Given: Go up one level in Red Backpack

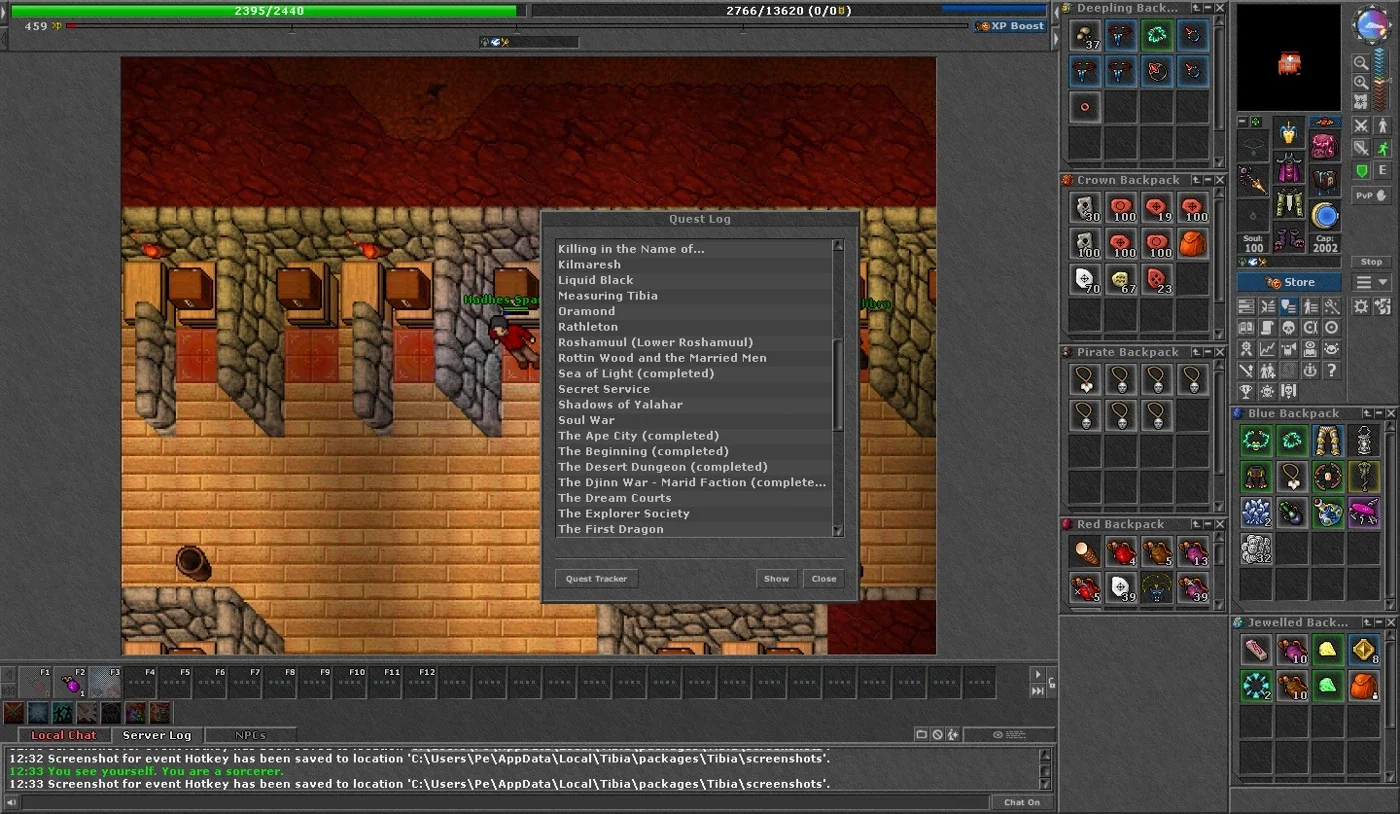Looking at the screenshot, I should click(1196, 524).
